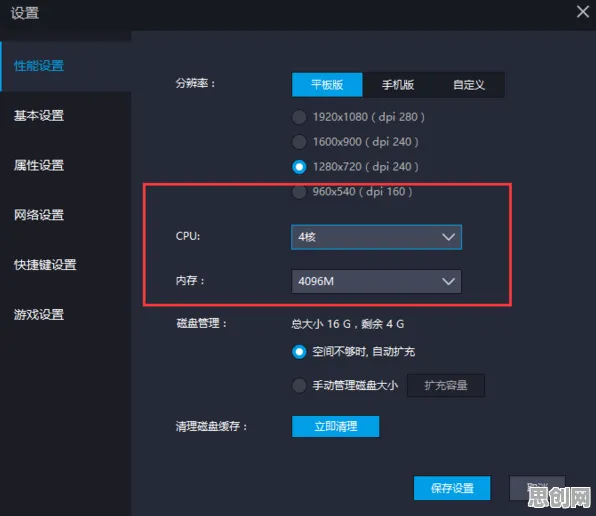596x516 pixels.
Task: Click the 保存设置 button
Action: [452, 488]
